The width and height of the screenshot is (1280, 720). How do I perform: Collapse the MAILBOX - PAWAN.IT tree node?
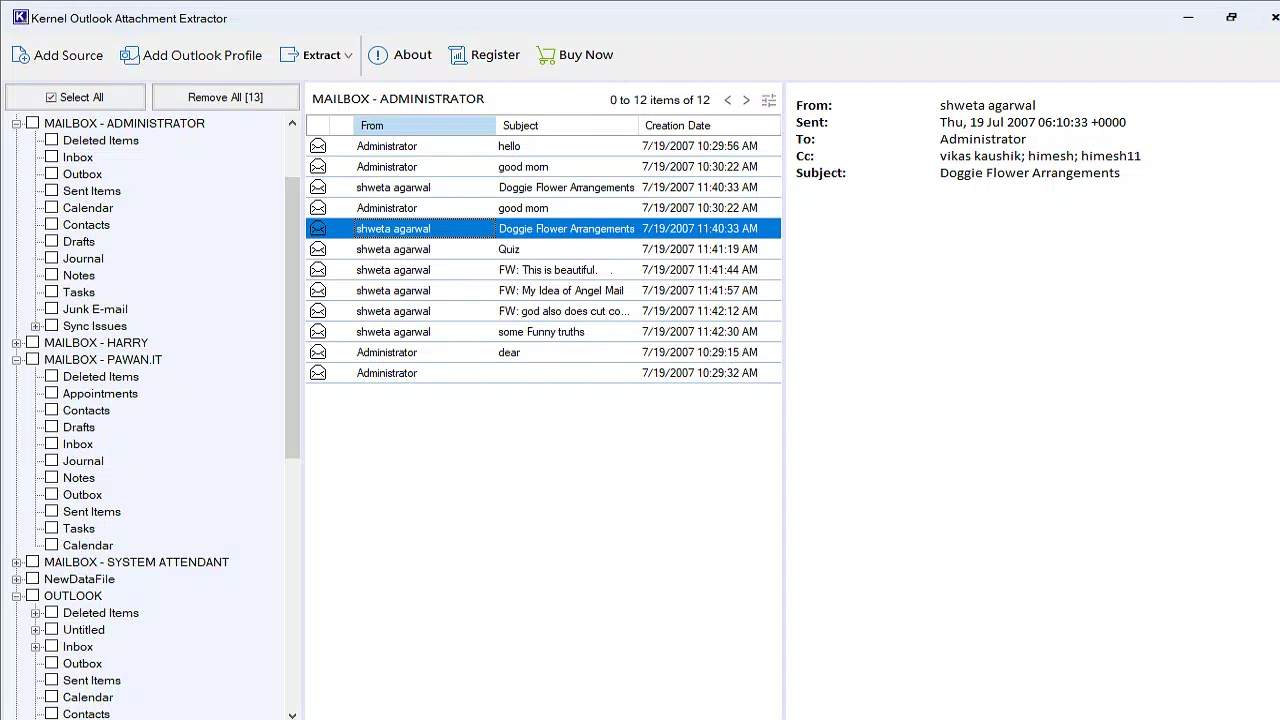tap(17, 360)
